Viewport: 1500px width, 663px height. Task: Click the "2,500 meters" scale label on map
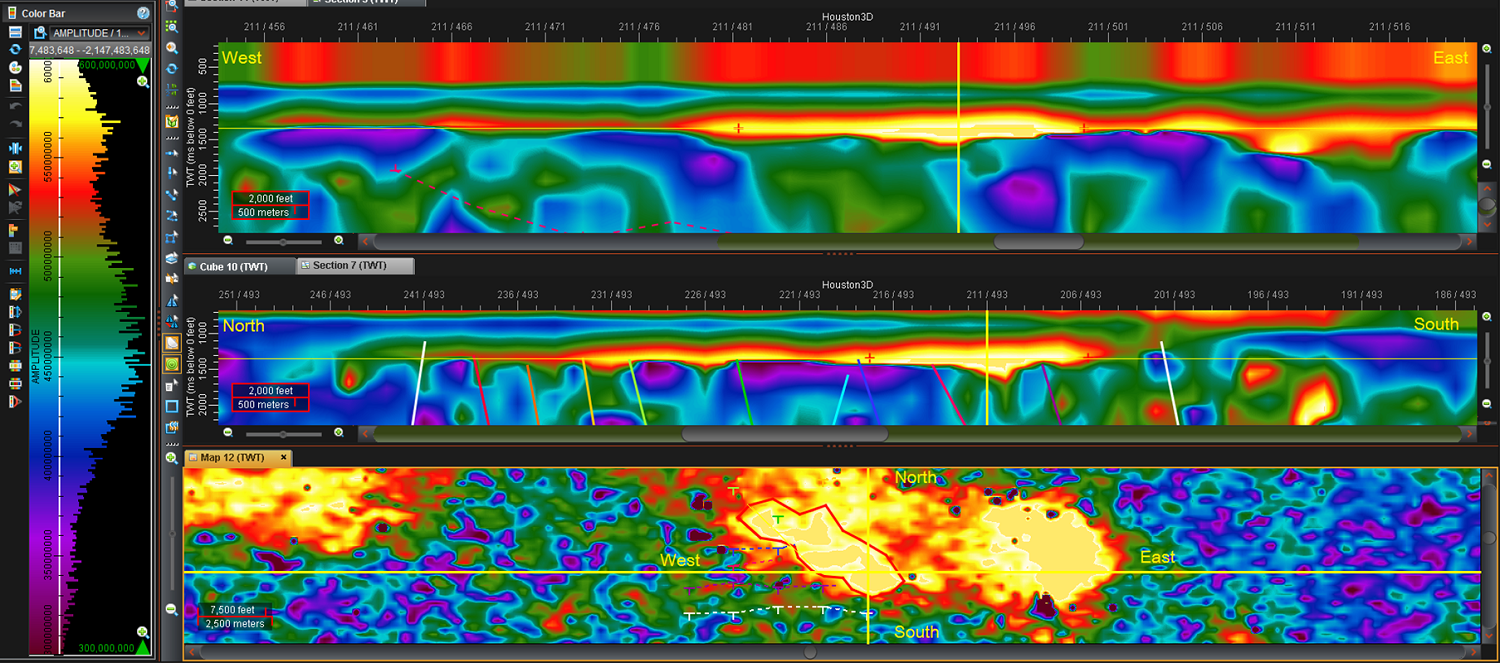(235, 624)
